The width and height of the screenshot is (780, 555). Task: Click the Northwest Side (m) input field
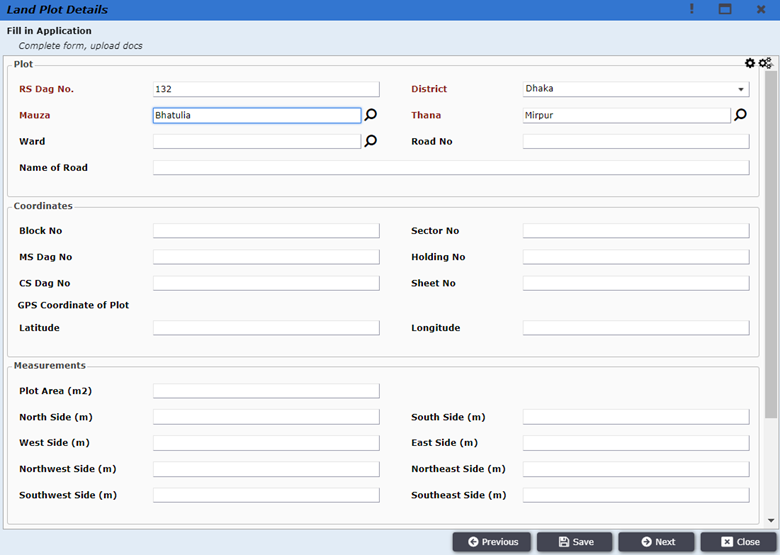[266, 469]
